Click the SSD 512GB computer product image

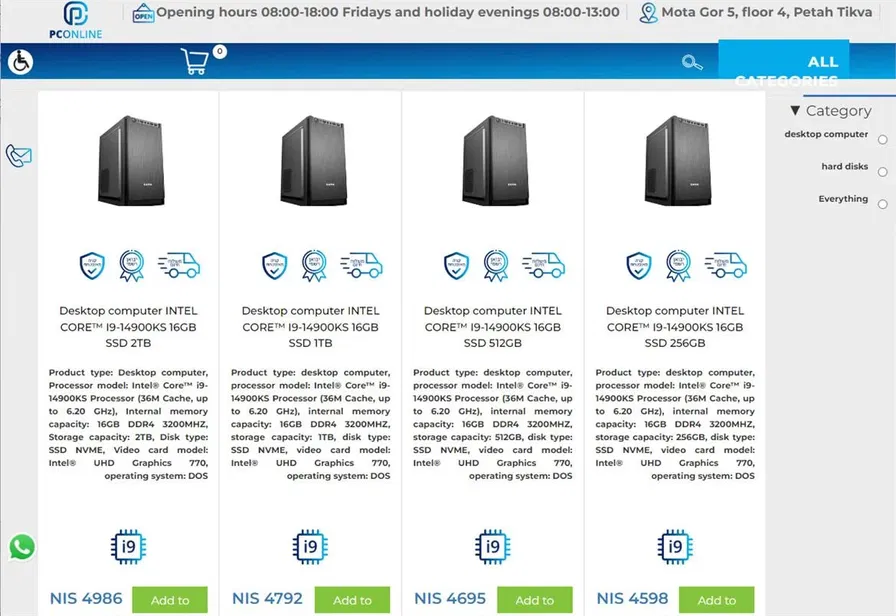point(492,160)
